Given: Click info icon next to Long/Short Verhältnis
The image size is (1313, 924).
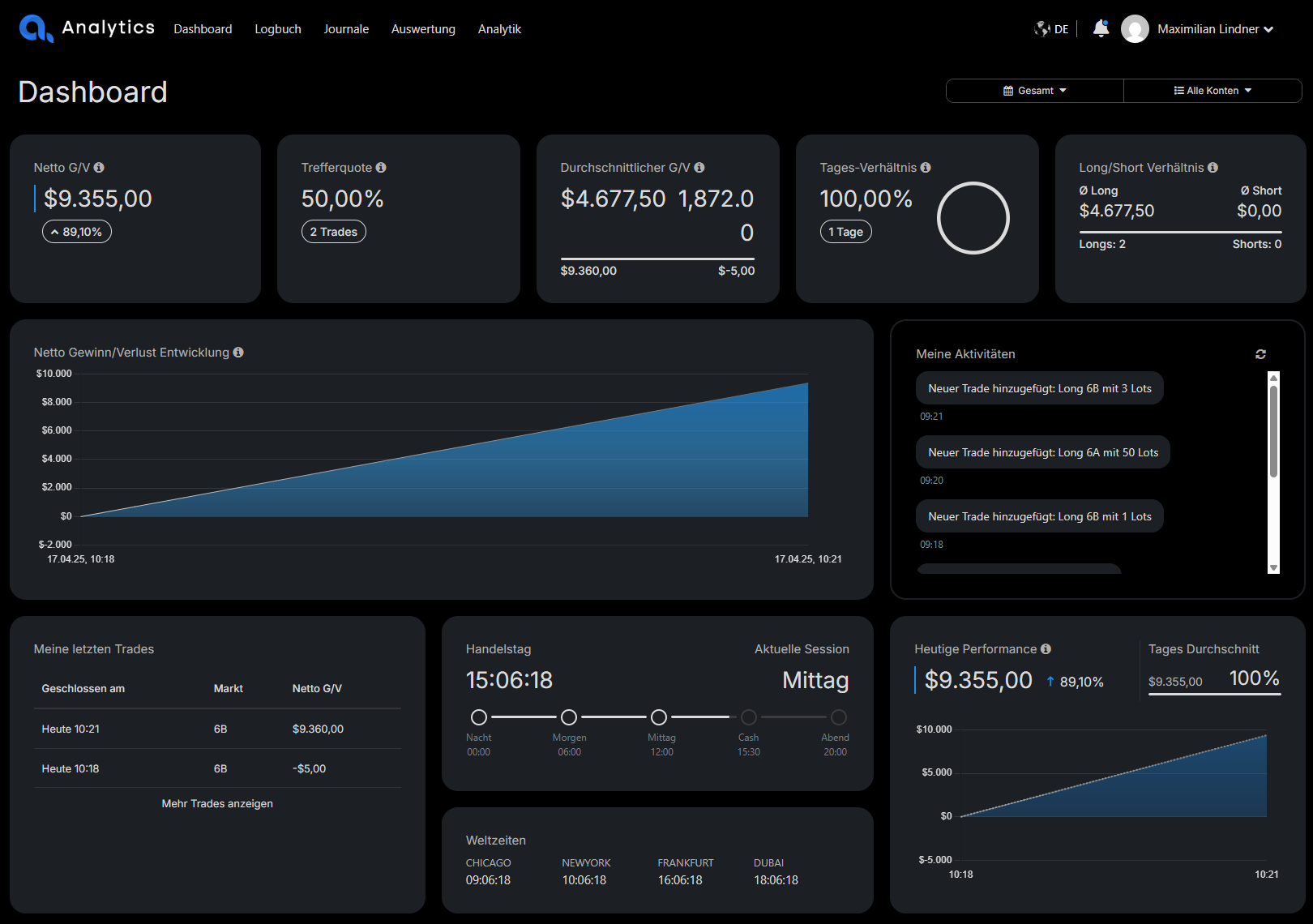Looking at the screenshot, I should (x=1212, y=168).
